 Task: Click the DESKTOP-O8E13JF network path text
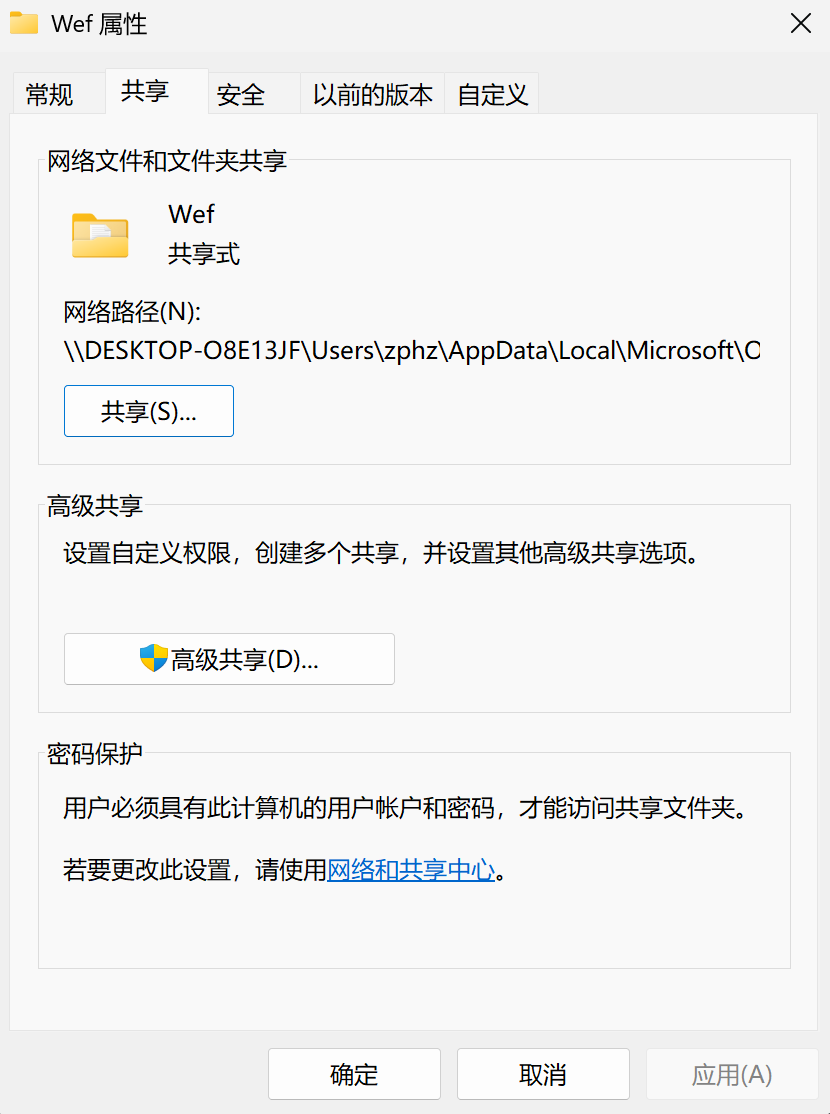pos(411,351)
